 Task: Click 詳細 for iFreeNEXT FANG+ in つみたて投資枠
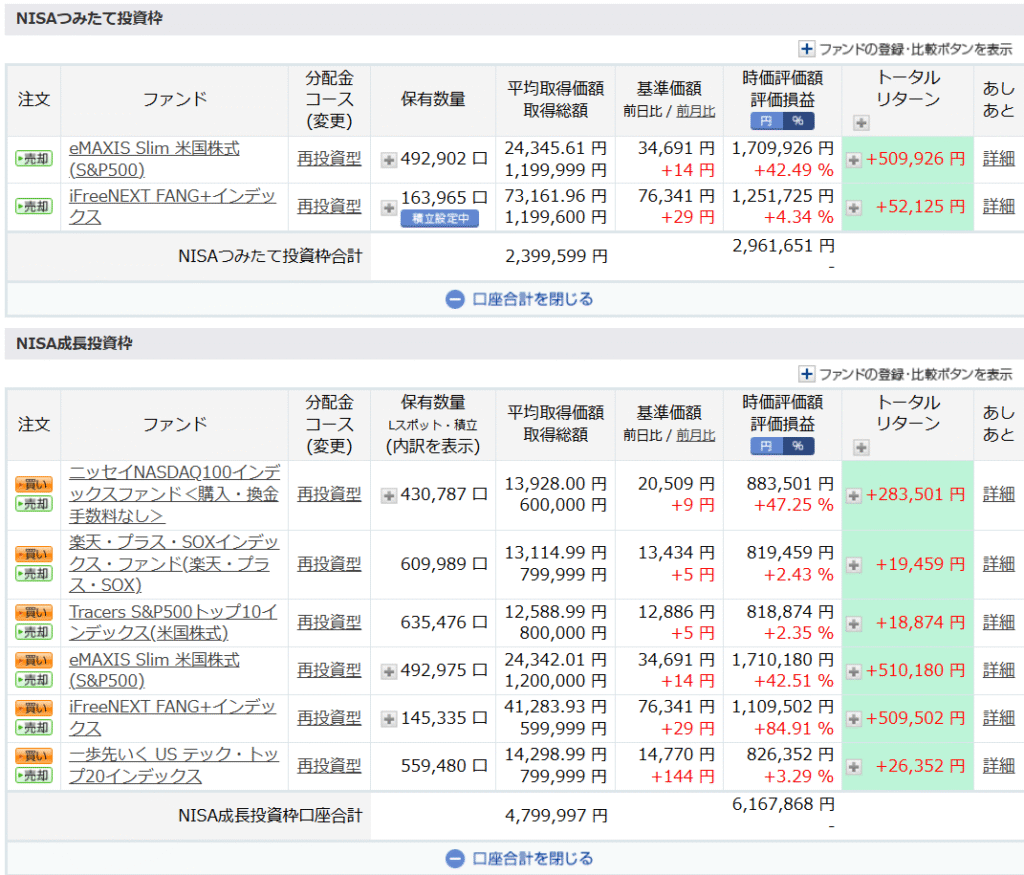point(999,206)
